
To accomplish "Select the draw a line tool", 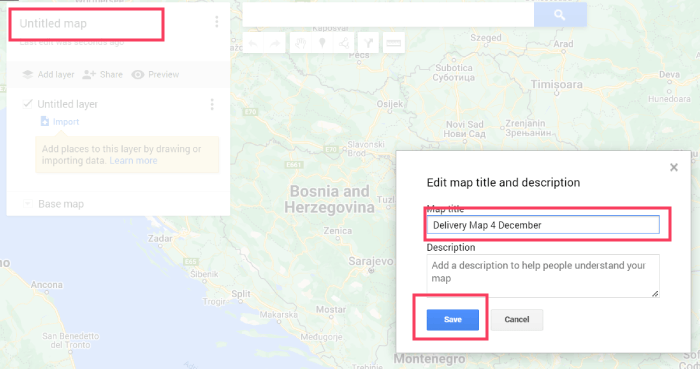I will (x=344, y=43).
